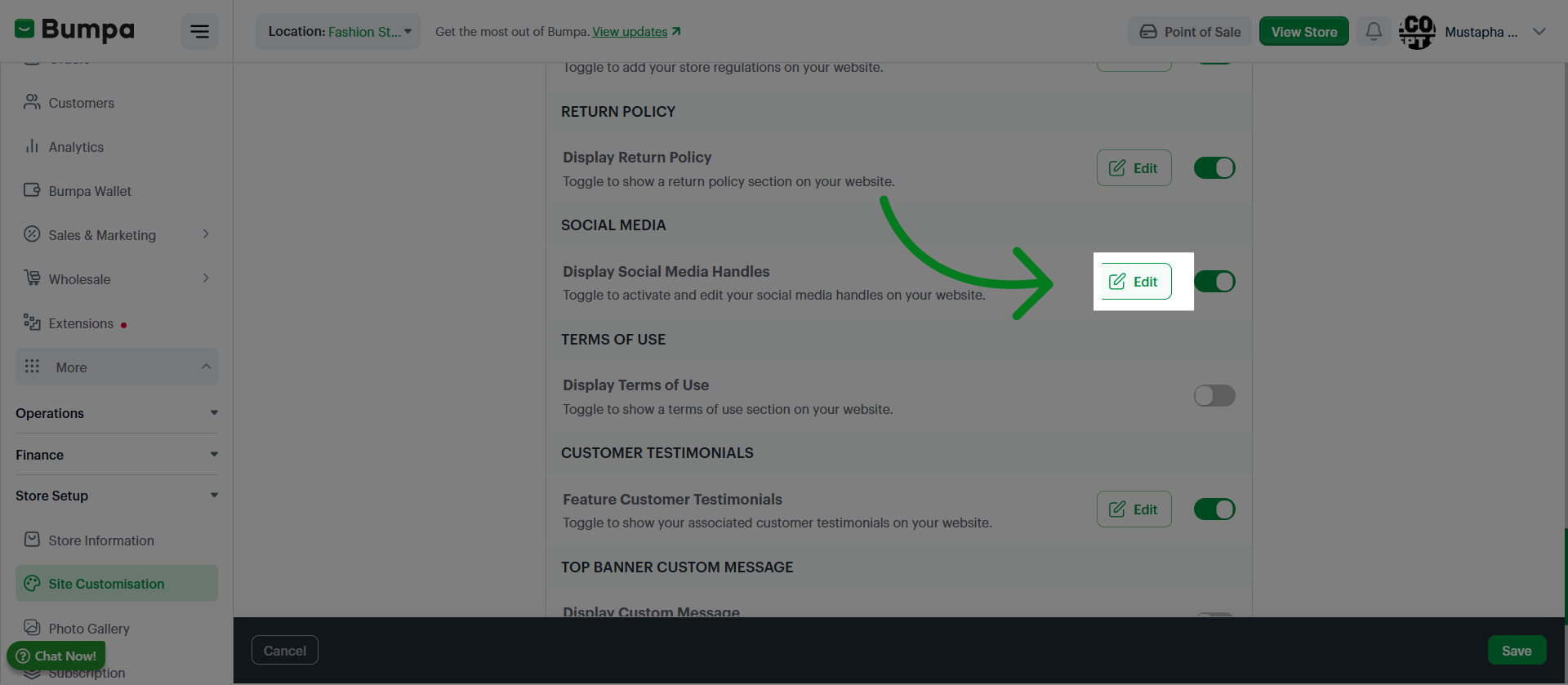Open Point of Sale
The width and height of the screenshot is (1568, 685).
[1190, 32]
